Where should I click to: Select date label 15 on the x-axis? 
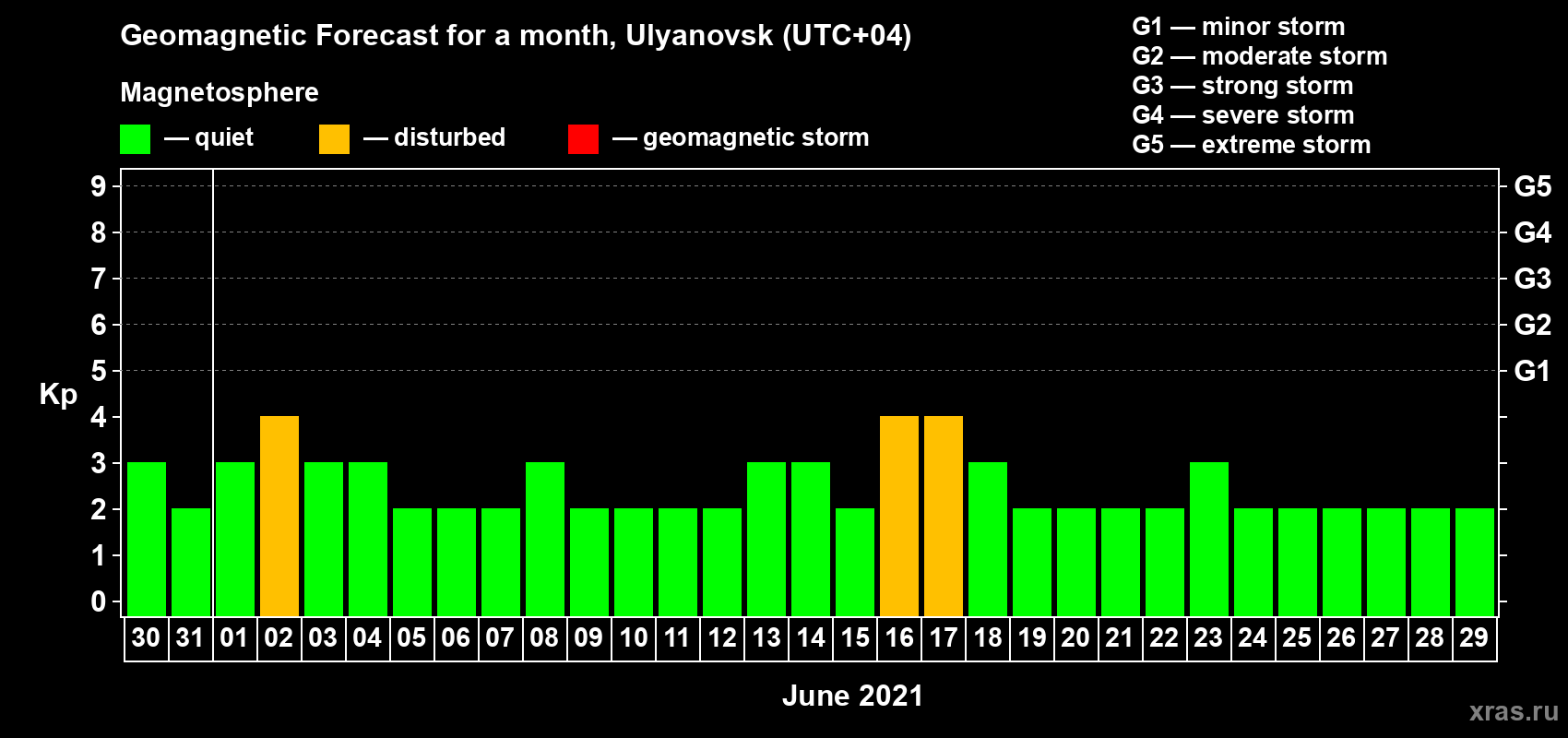pyautogui.click(x=855, y=637)
